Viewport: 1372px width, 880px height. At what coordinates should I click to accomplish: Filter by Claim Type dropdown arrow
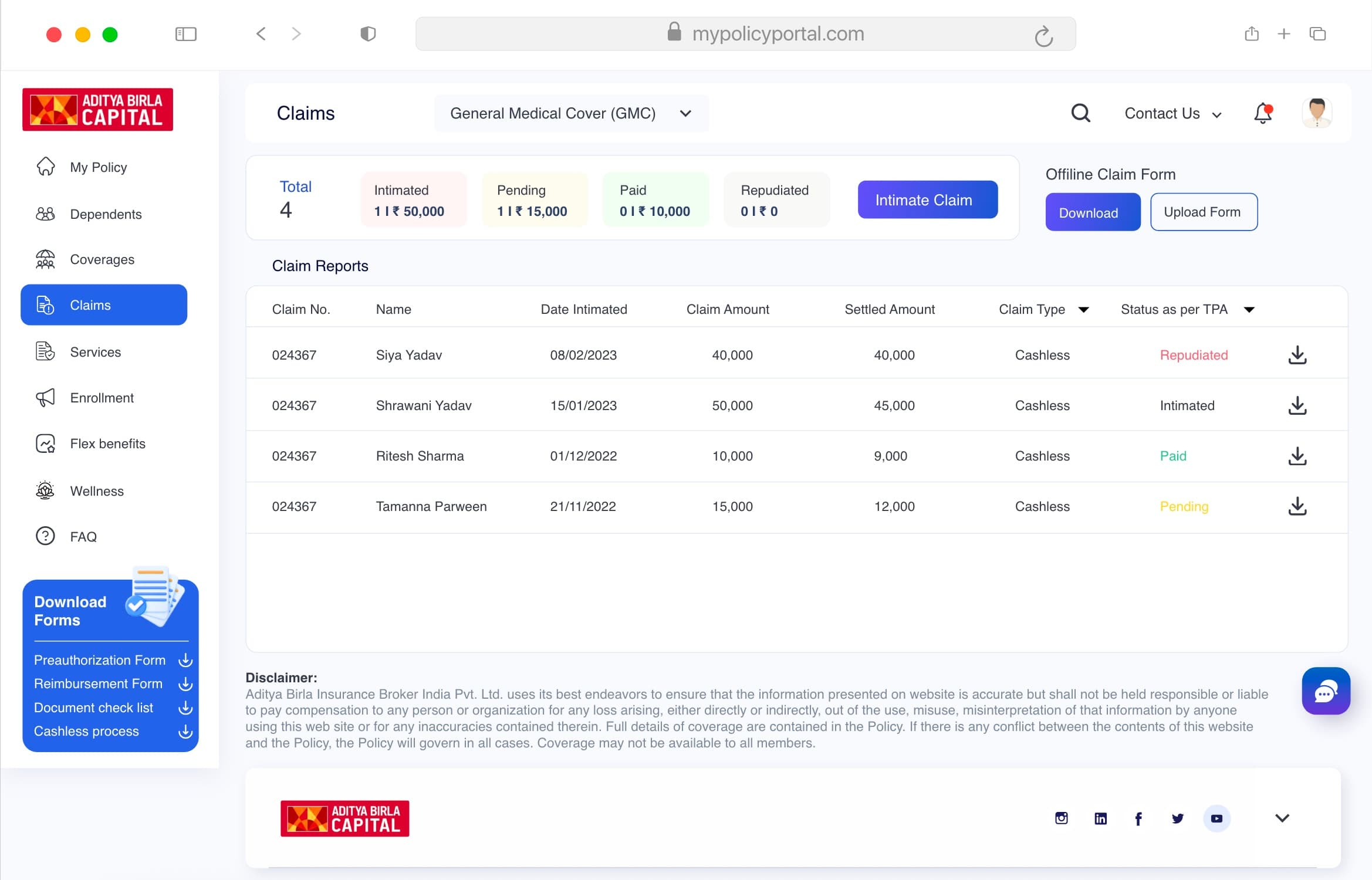click(1083, 310)
